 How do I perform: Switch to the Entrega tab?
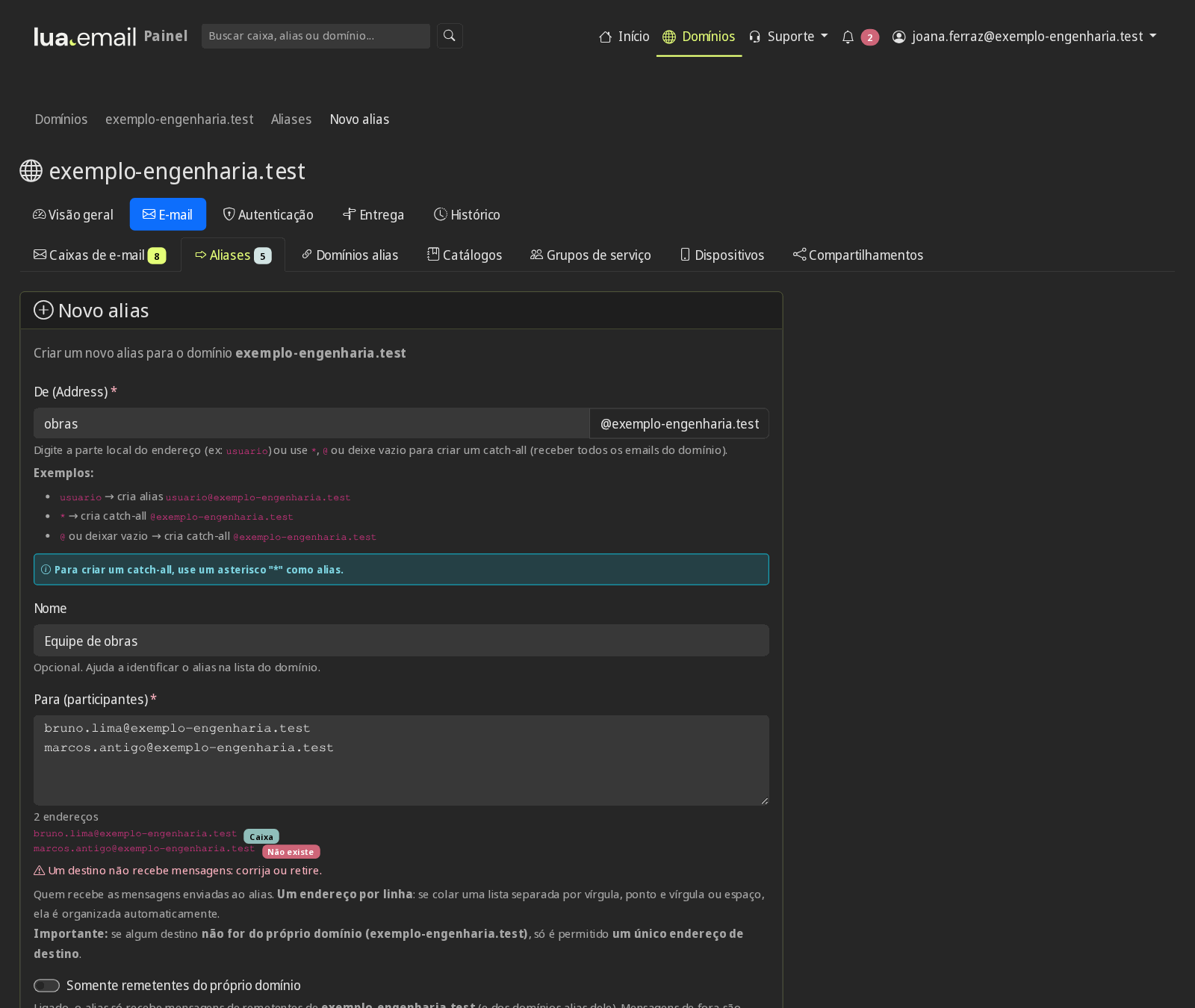[373, 215]
